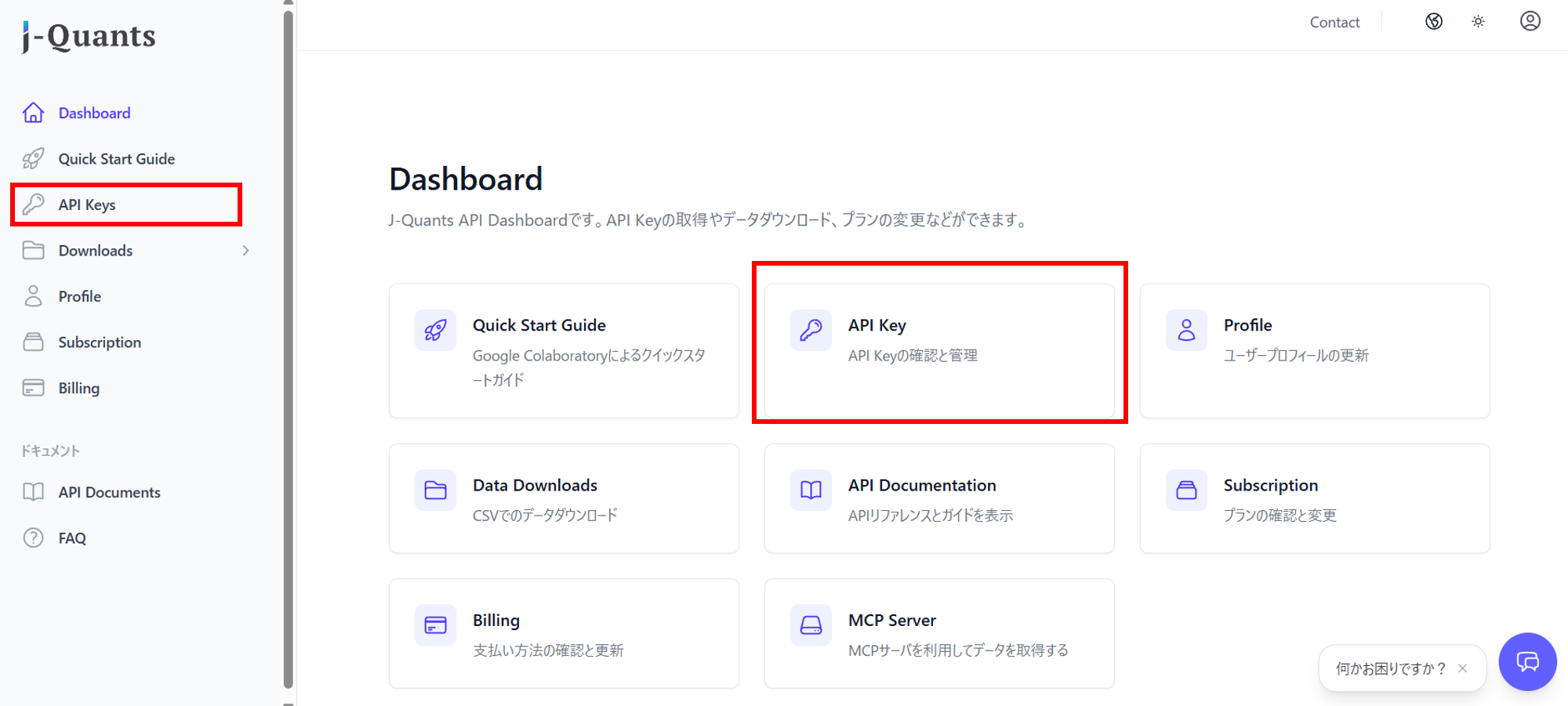Open the Profile card title
Viewport: 1568px width, 706px height.
click(x=1248, y=325)
